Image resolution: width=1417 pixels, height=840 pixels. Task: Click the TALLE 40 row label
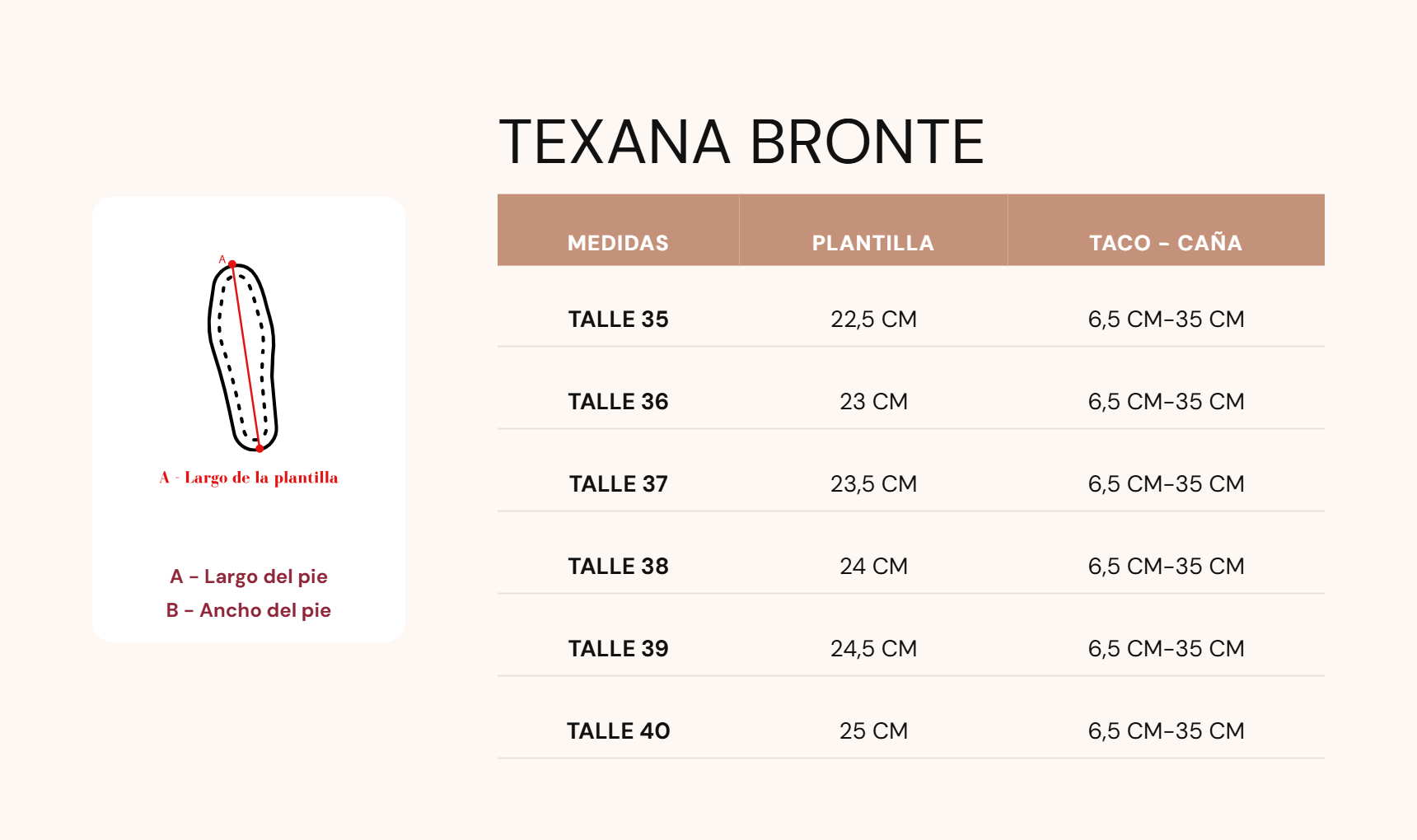(618, 731)
